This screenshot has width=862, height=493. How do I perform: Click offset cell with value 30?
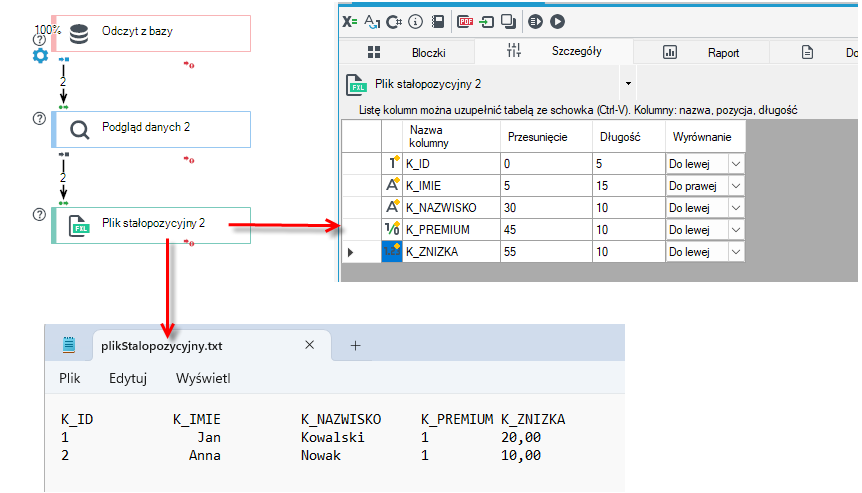(546, 208)
